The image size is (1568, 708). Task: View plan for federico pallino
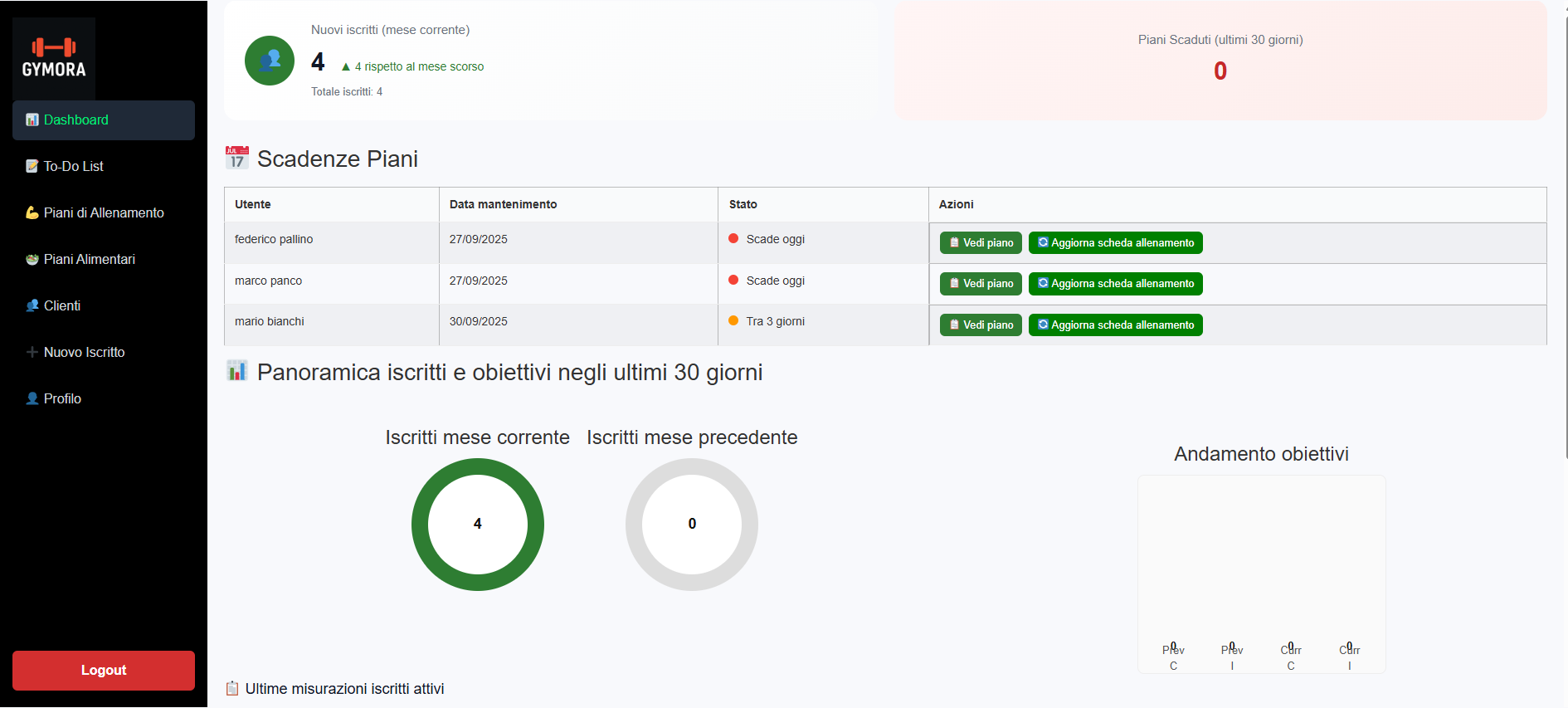coord(981,243)
